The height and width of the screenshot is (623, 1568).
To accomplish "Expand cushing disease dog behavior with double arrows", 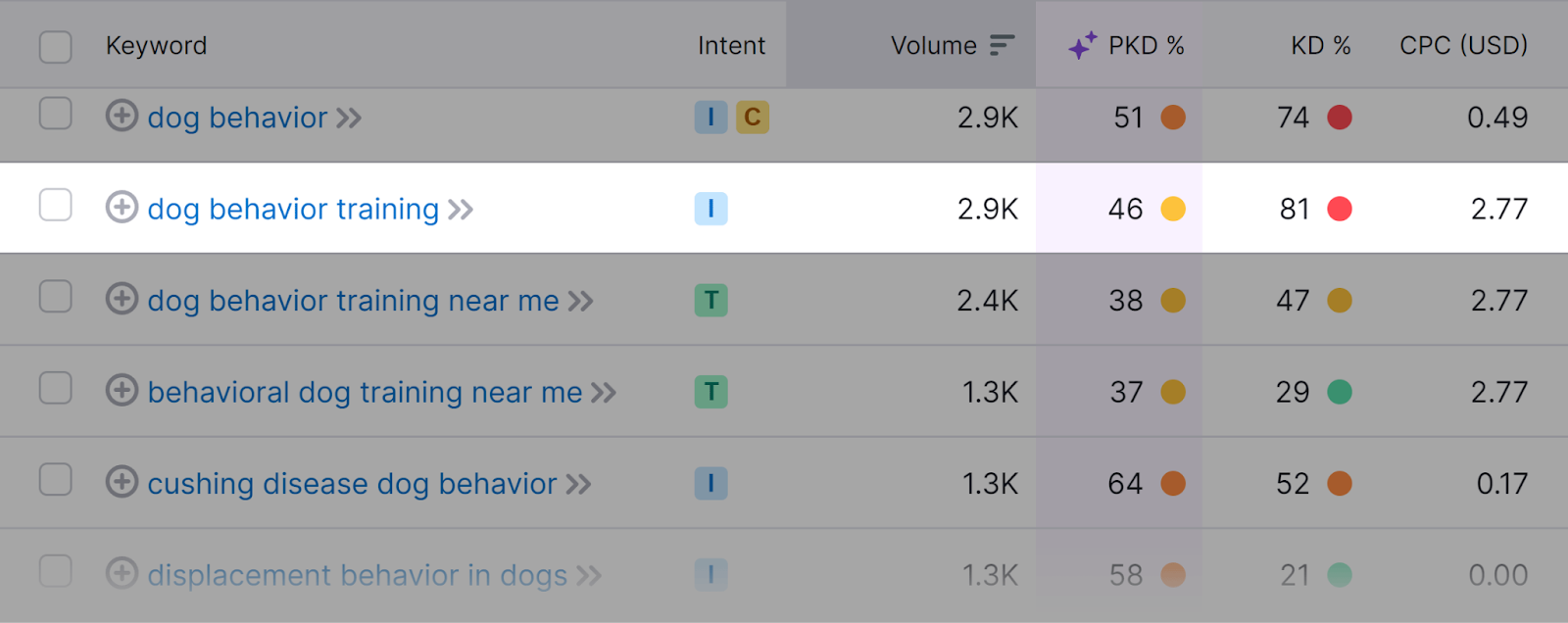I will point(580,483).
